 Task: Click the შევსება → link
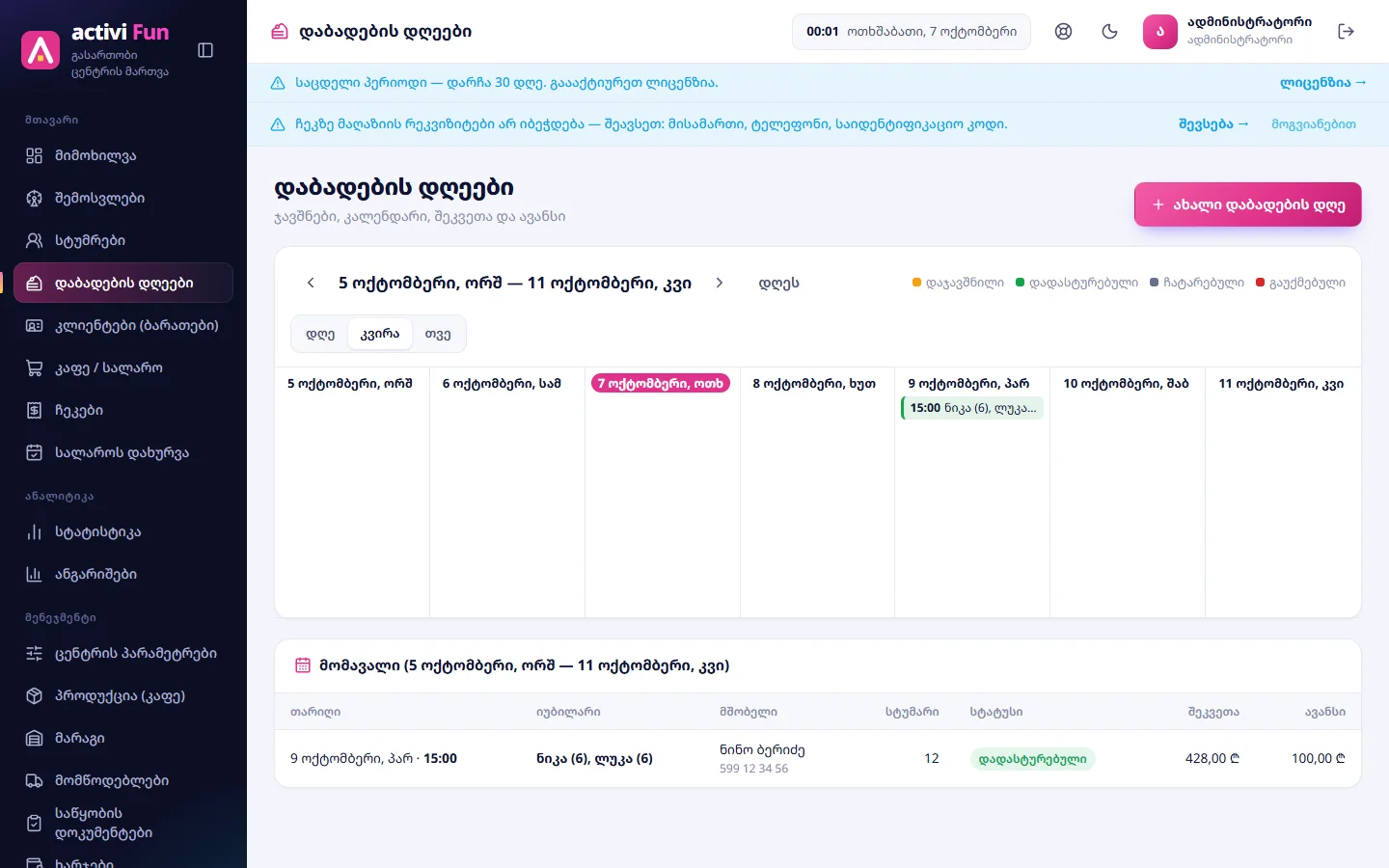pos(1213,124)
